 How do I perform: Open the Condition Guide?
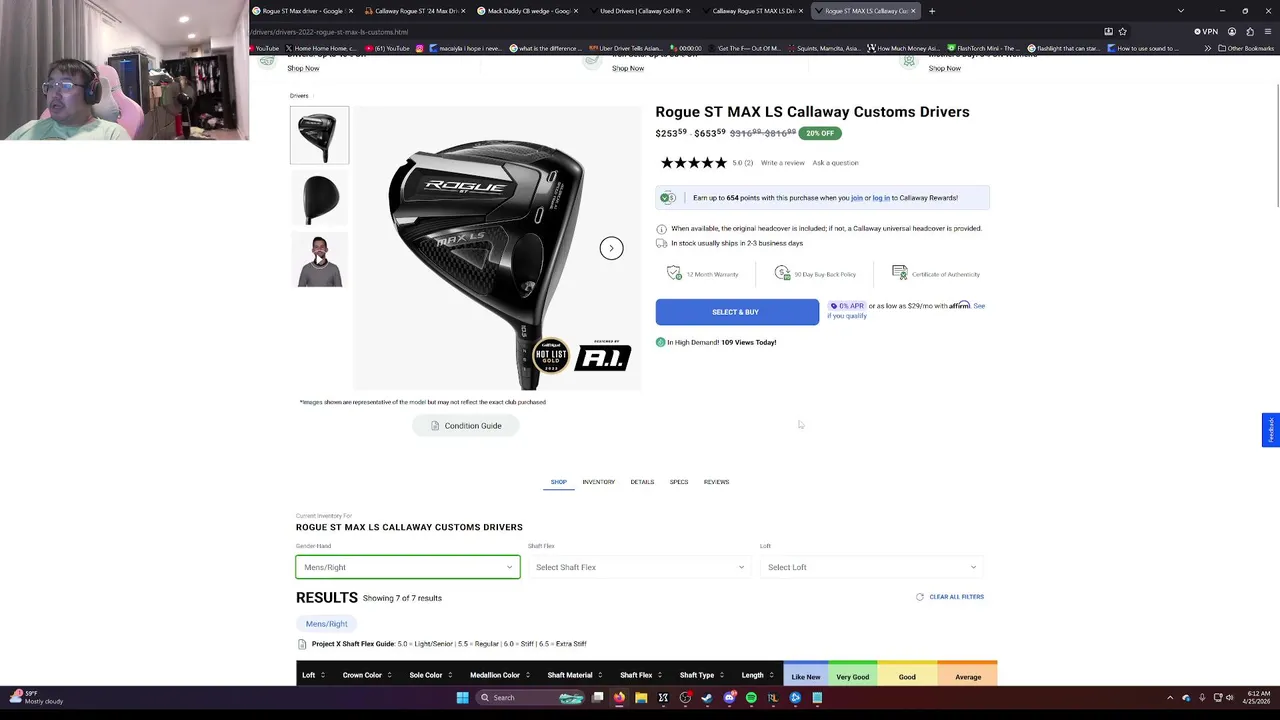466,426
